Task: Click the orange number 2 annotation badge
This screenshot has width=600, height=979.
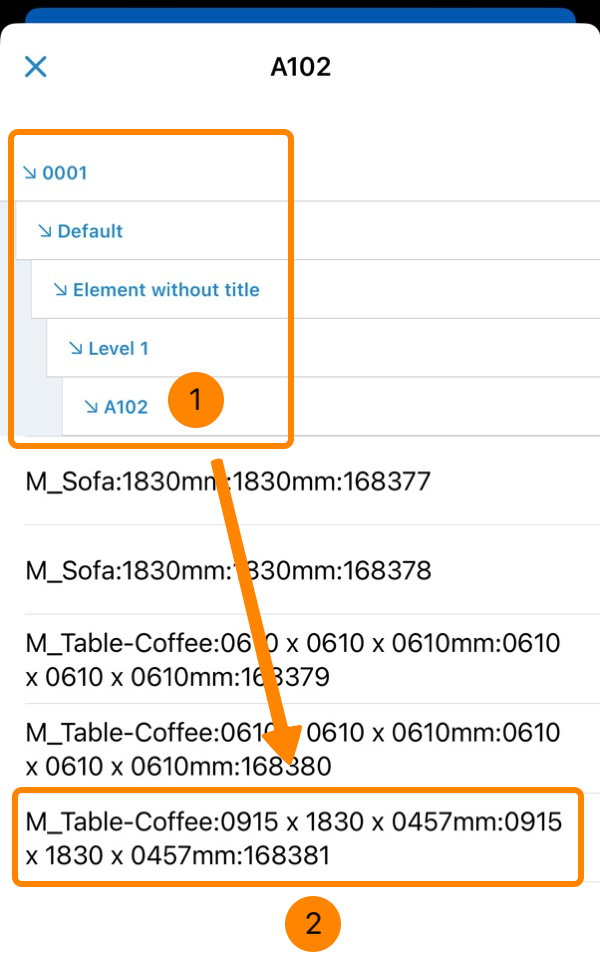Action: coord(313,924)
